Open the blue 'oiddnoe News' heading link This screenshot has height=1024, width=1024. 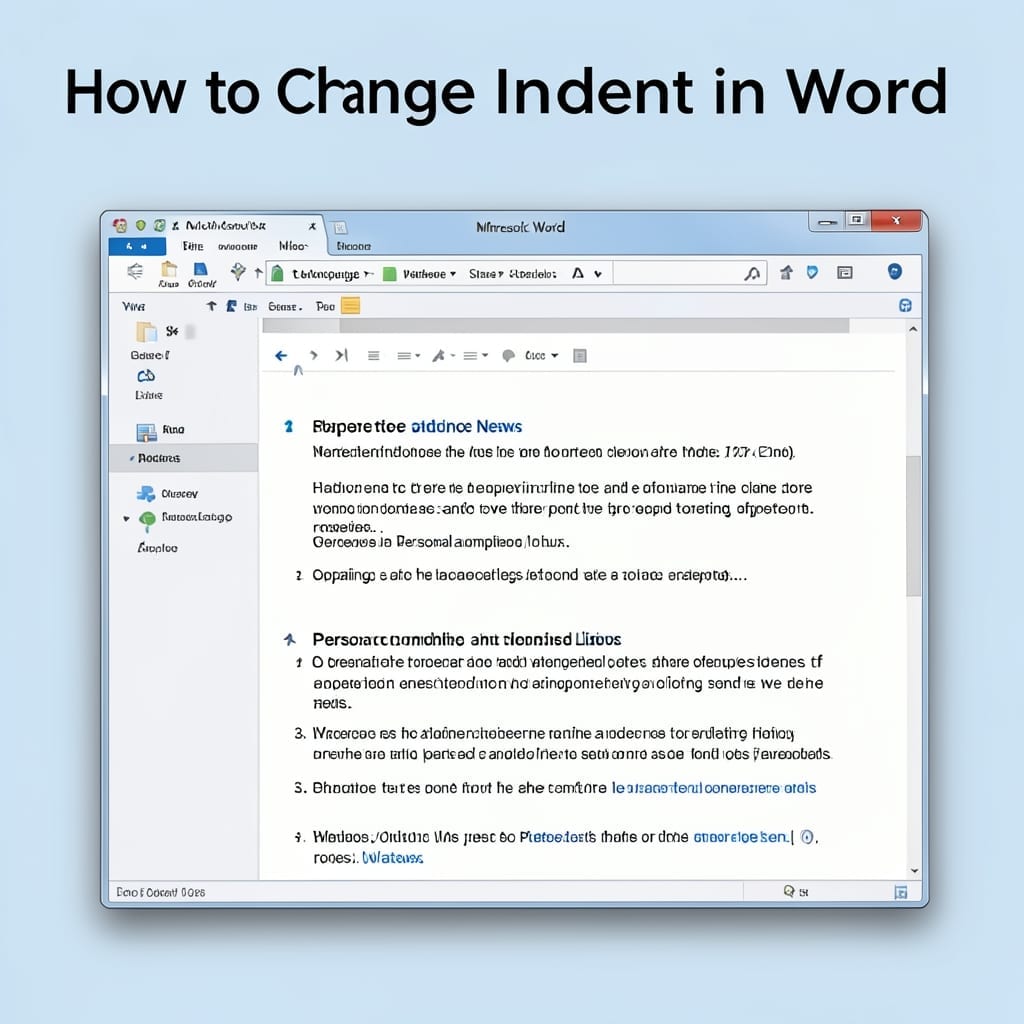466,426
